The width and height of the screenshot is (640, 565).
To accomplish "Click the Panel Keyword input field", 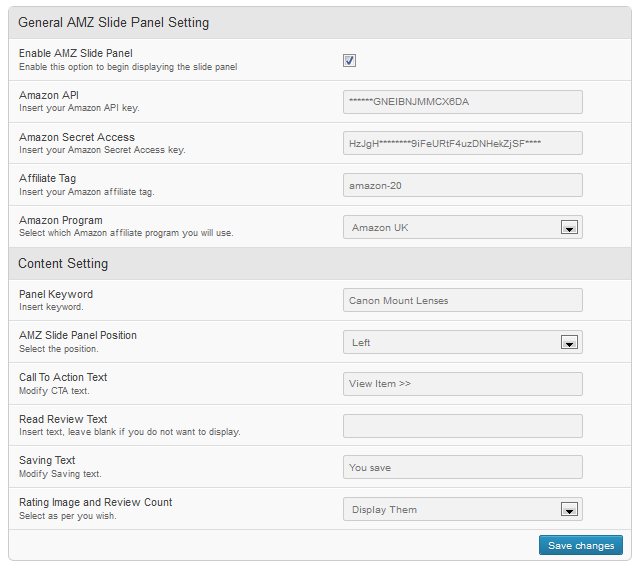I will [462, 300].
